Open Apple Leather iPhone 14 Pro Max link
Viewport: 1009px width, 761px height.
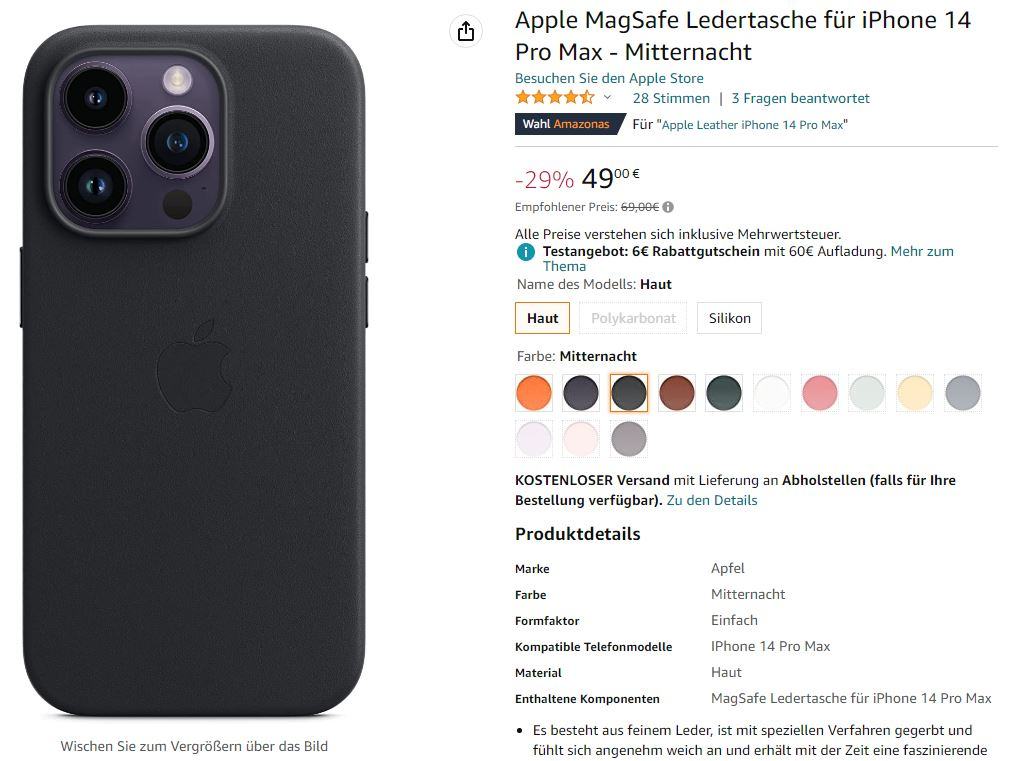(x=752, y=125)
